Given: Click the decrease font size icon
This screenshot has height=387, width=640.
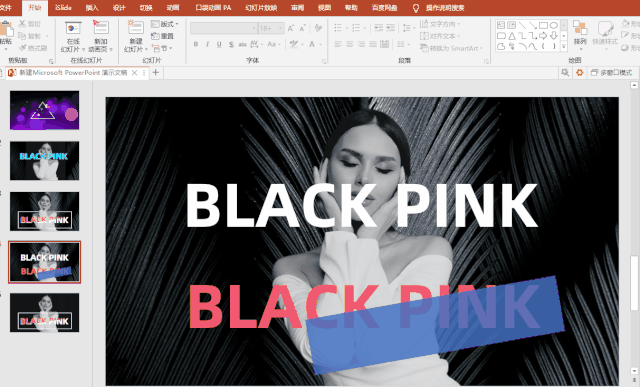Looking at the screenshot, I should click(x=302, y=28).
